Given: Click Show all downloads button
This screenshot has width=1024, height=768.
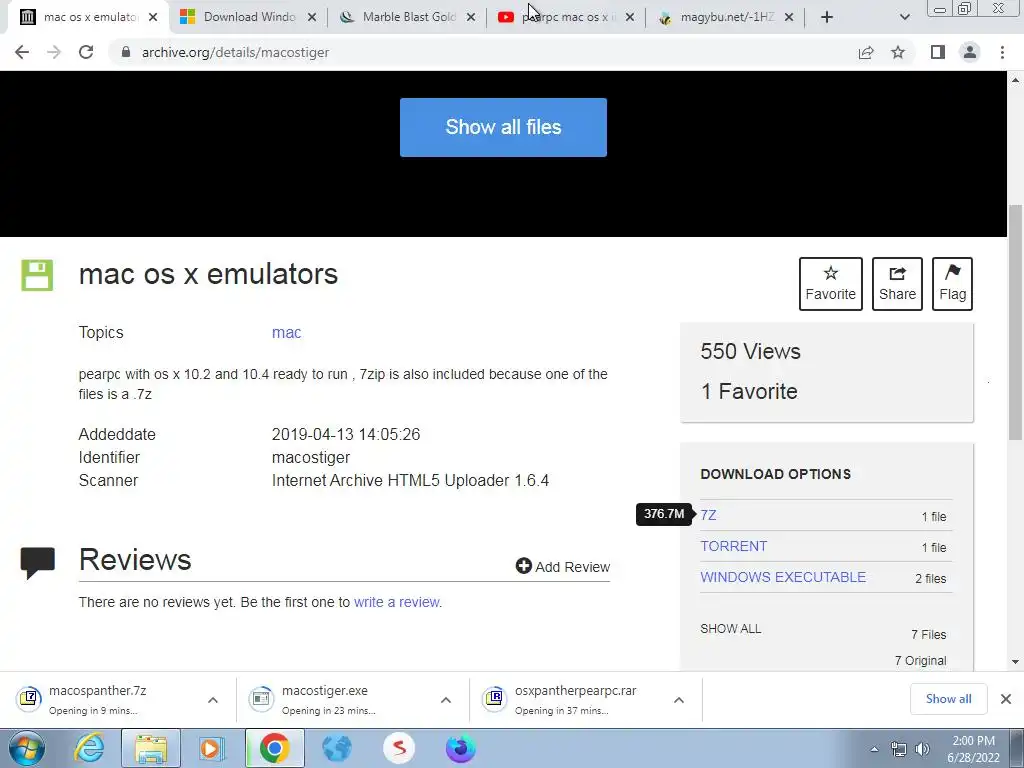Looking at the screenshot, I should click(948, 699).
